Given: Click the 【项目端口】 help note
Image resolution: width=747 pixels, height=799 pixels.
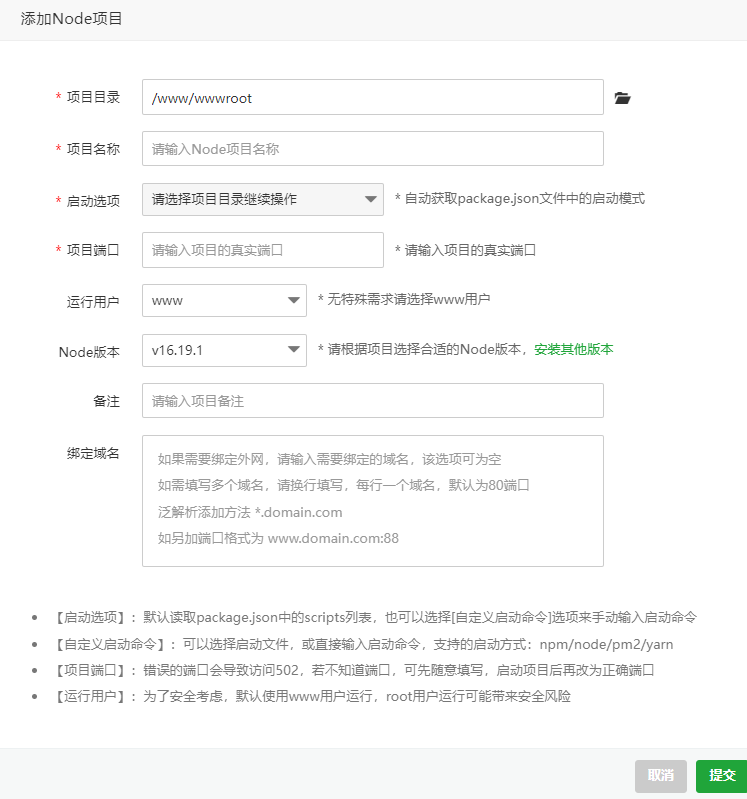Looking at the screenshot, I should (354, 670).
